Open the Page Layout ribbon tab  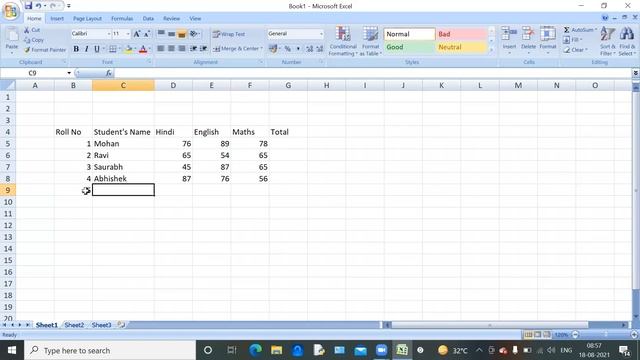87,19
